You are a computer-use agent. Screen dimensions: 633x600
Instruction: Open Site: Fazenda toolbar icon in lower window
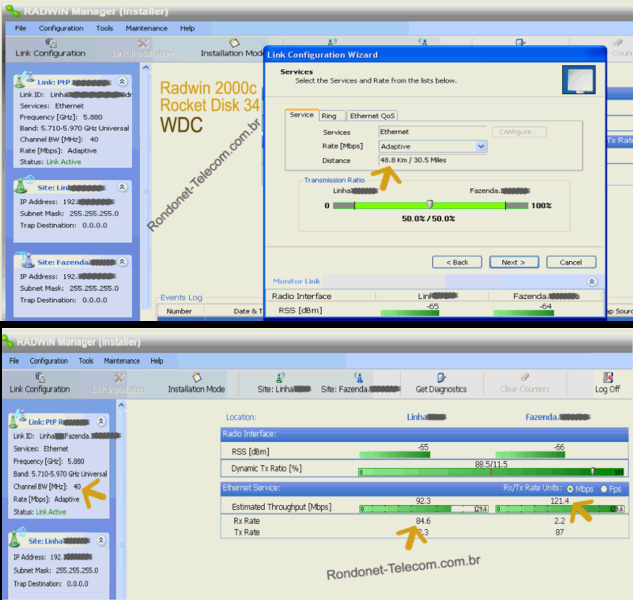(x=358, y=377)
